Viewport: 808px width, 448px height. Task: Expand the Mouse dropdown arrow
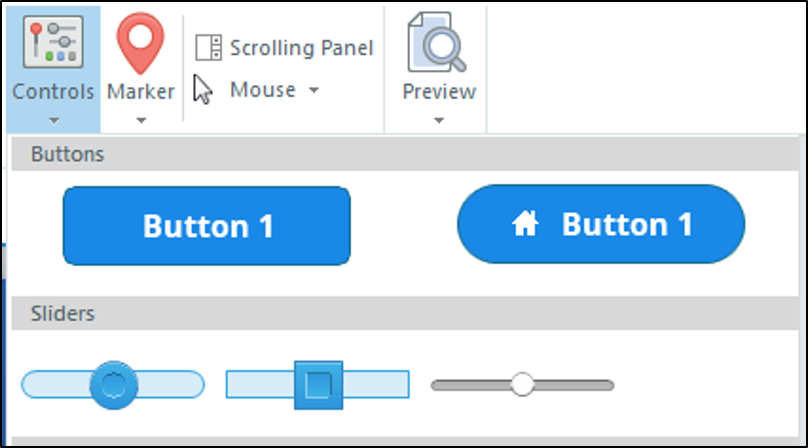pos(314,91)
